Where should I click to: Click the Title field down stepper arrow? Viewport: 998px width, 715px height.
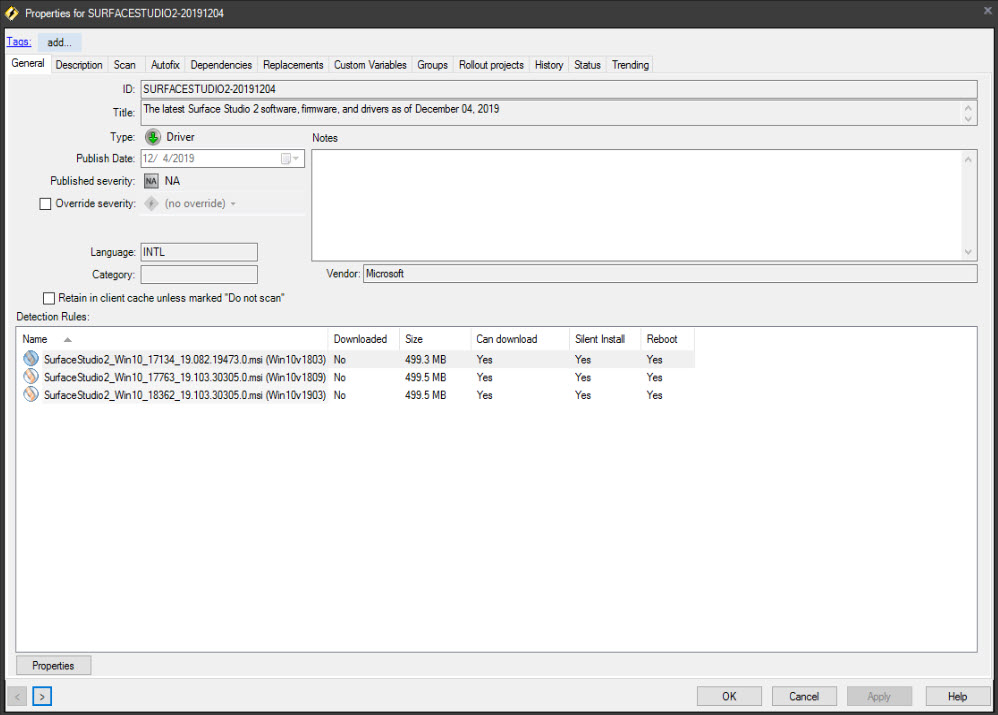(x=970, y=117)
